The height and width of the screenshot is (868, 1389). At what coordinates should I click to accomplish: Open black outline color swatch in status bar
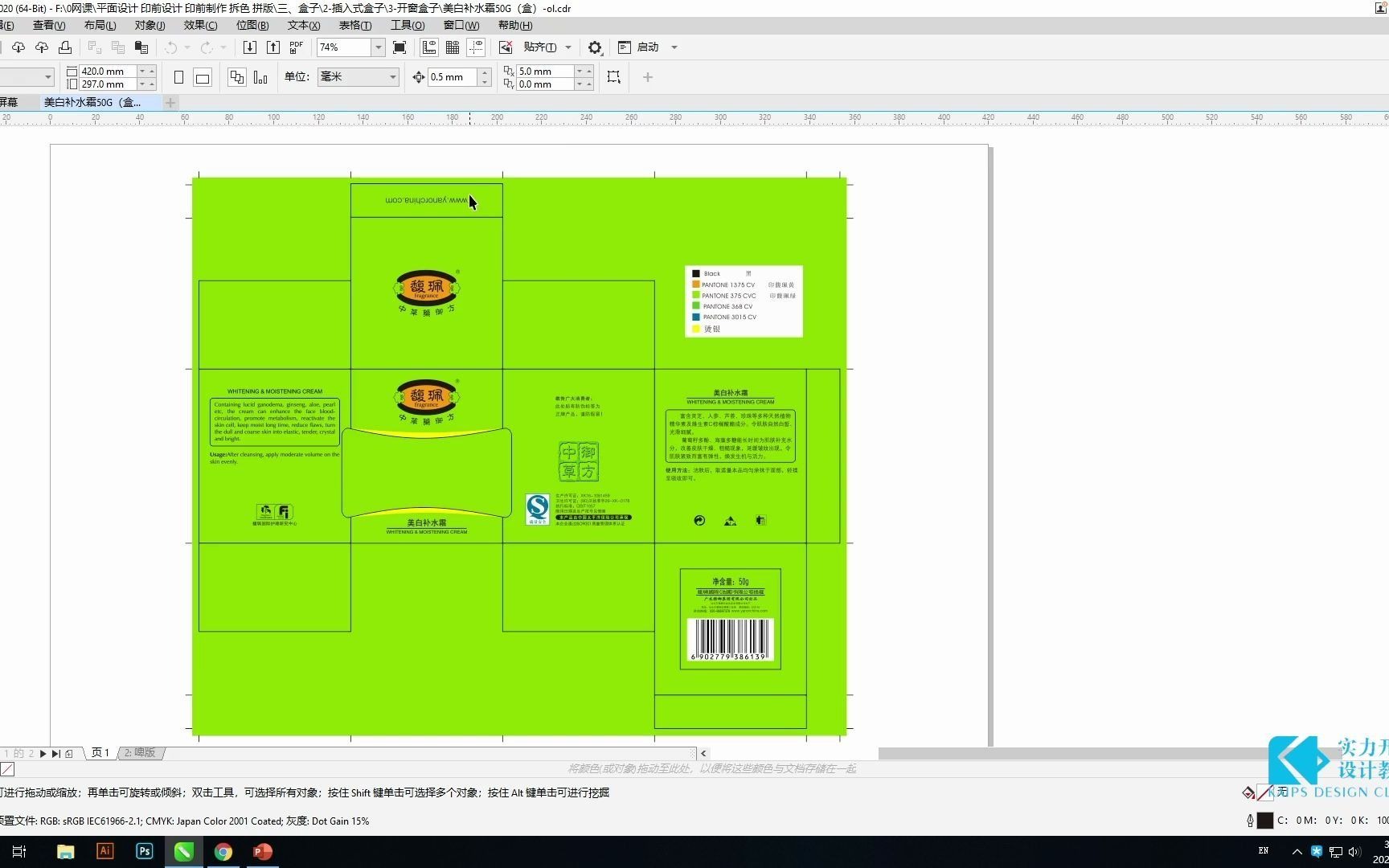[x=1265, y=821]
